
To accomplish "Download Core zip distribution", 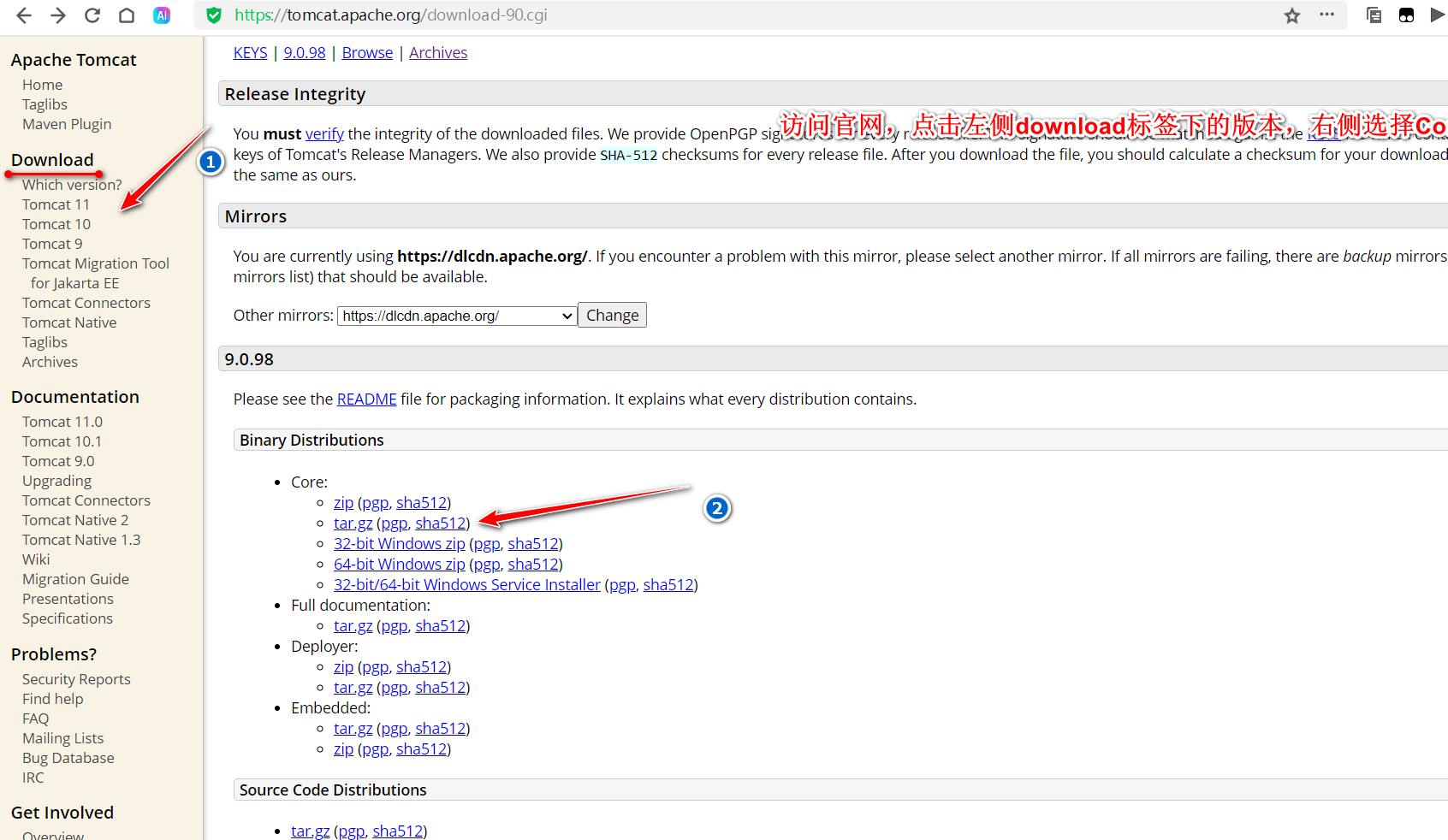I will point(343,502).
